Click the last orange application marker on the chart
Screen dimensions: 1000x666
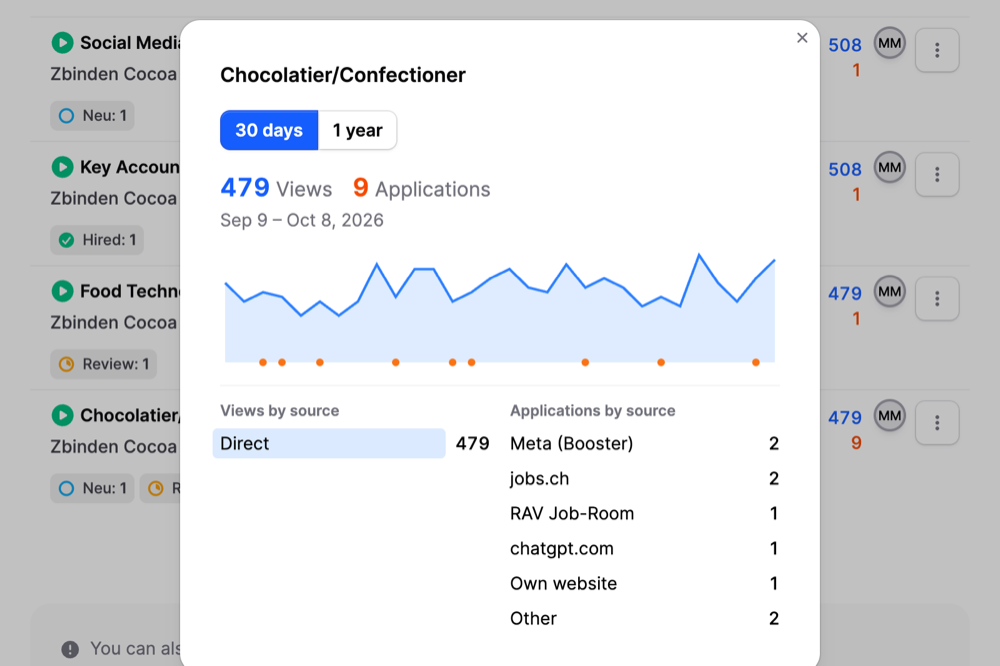tap(756, 362)
